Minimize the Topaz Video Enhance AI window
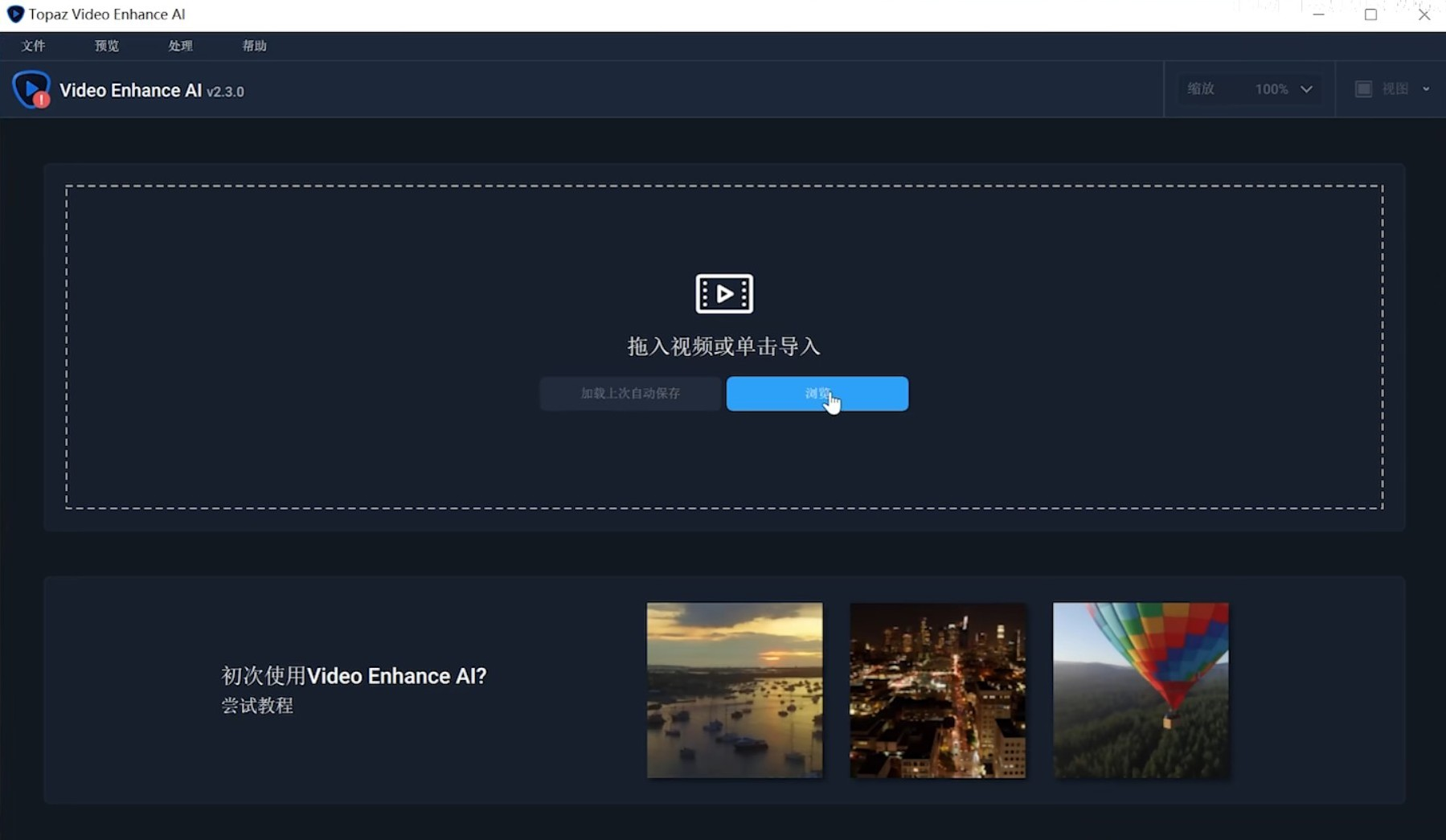The image size is (1446, 840). coord(1318,14)
